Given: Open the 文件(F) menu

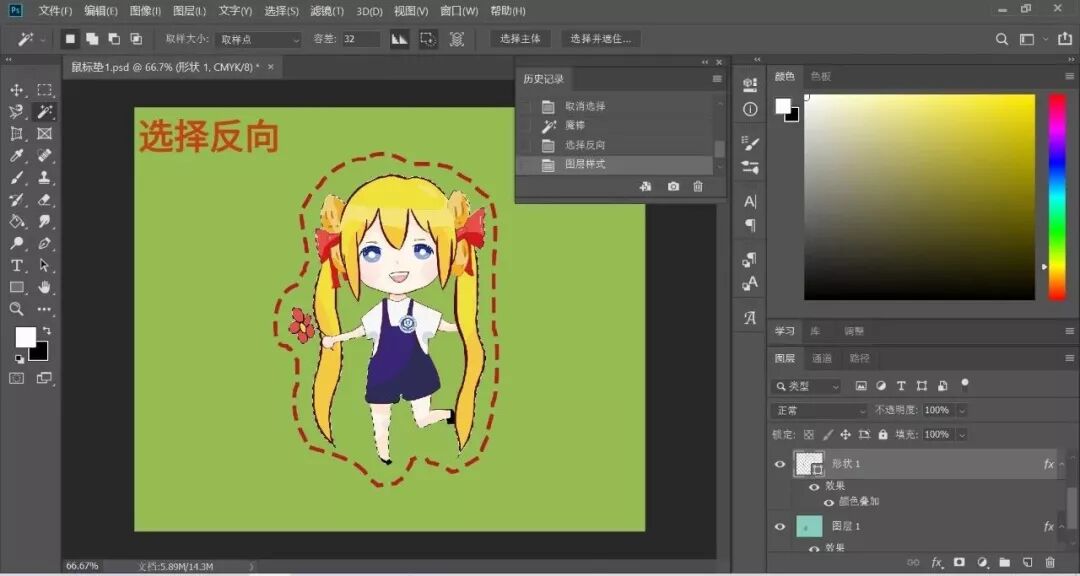Looking at the screenshot, I should (x=55, y=11).
